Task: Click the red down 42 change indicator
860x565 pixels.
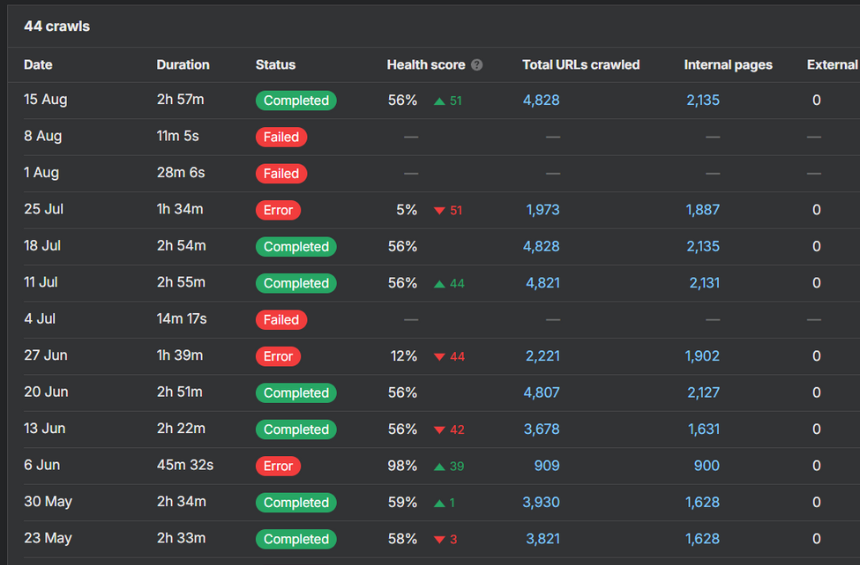Action: point(449,430)
